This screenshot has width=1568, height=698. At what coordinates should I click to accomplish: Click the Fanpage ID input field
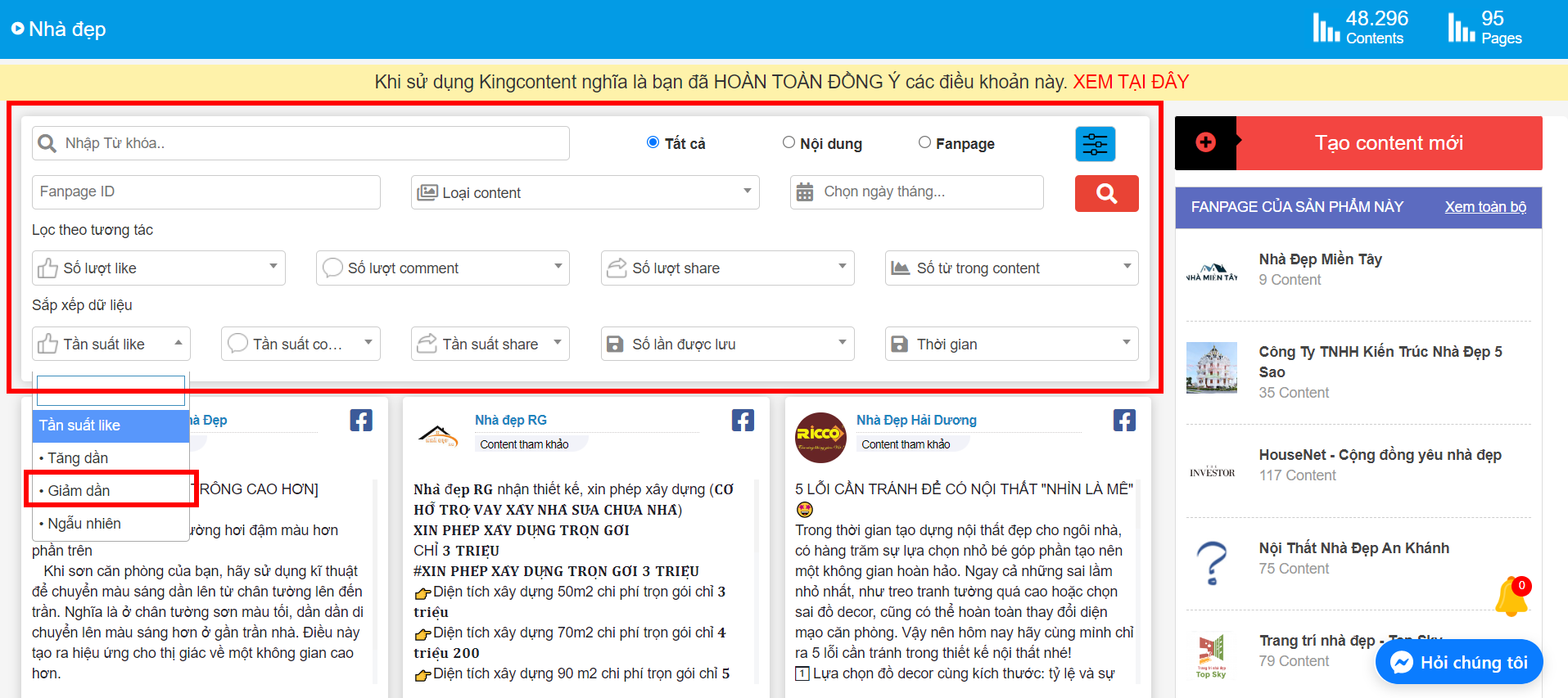[x=206, y=192]
